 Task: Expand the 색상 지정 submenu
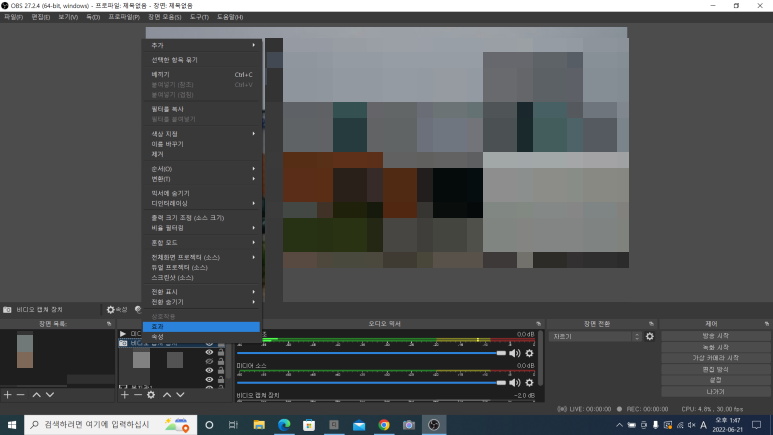201,134
